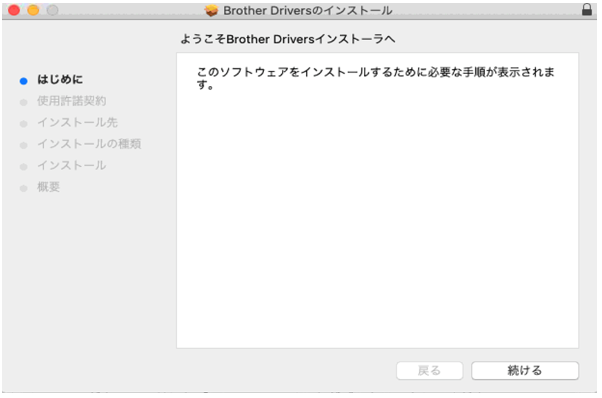Select the 概要 step in the sidebar

48,187
